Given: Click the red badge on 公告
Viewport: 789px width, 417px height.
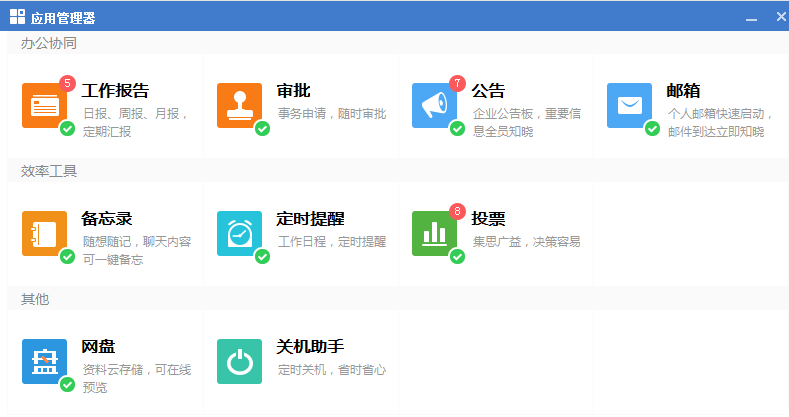Looking at the screenshot, I should [x=457, y=83].
